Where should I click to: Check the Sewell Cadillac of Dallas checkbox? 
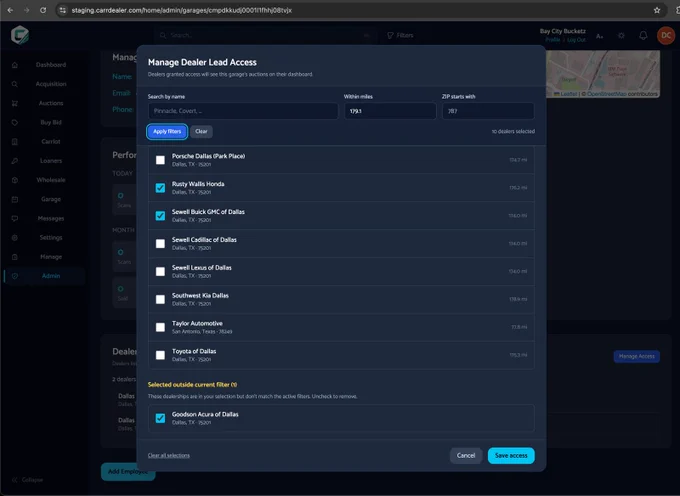(160, 244)
